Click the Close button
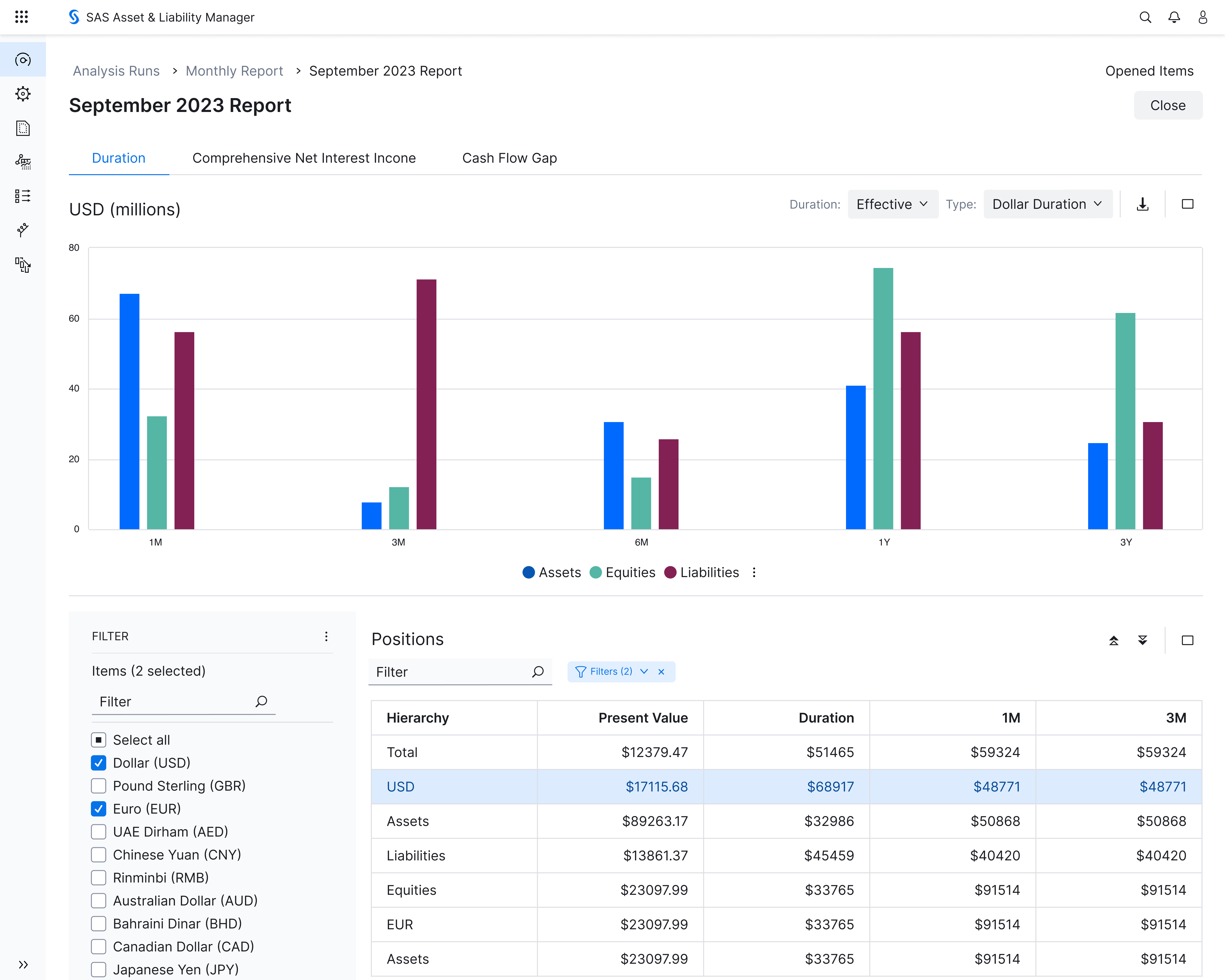 pyautogui.click(x=1168, y=105)
